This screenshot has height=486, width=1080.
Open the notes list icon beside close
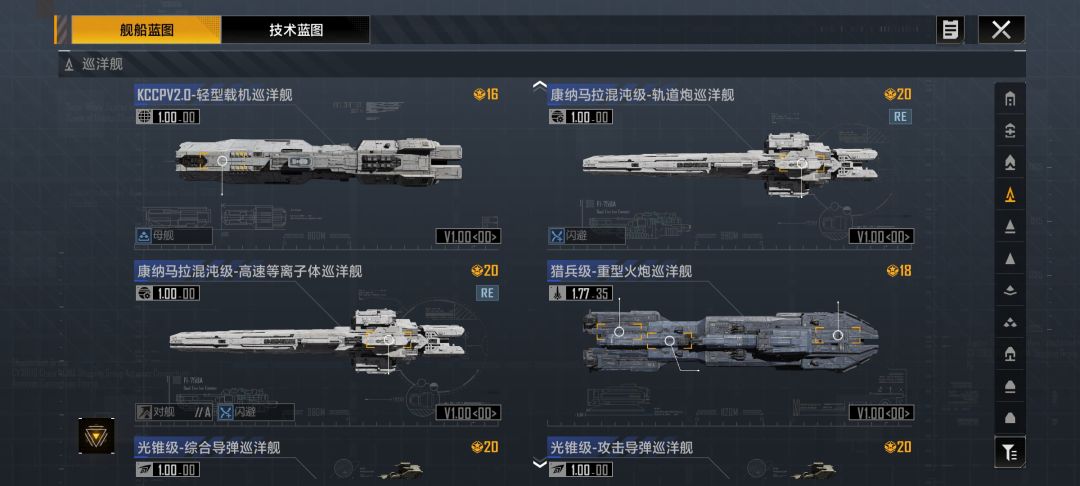pos(951,30)
